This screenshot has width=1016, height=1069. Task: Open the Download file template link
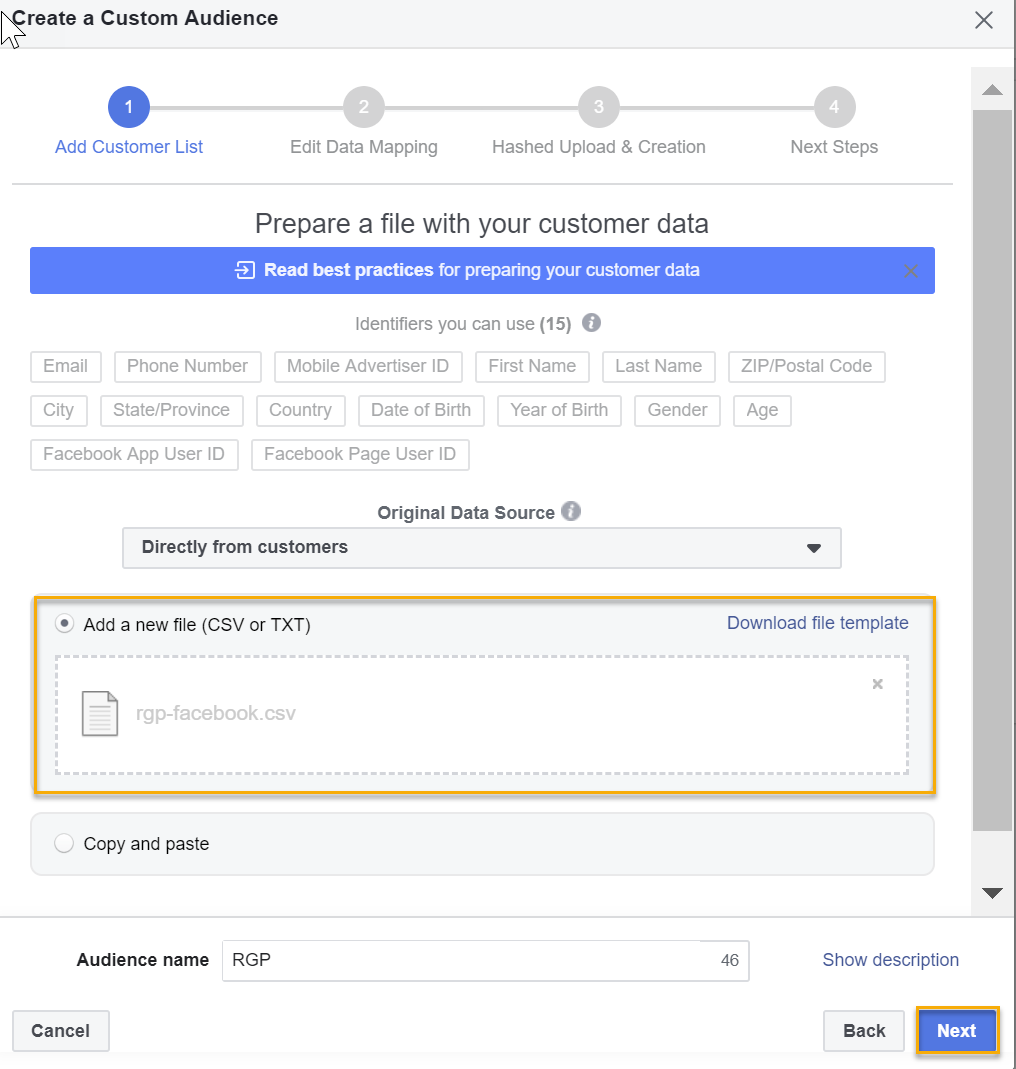point(818,622)
